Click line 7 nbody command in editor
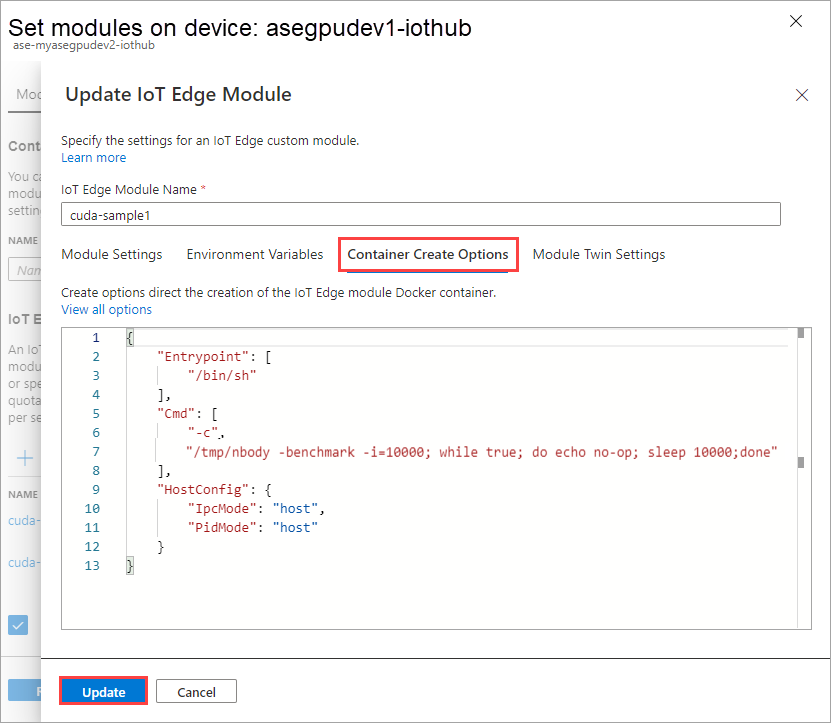 [481, 452]
